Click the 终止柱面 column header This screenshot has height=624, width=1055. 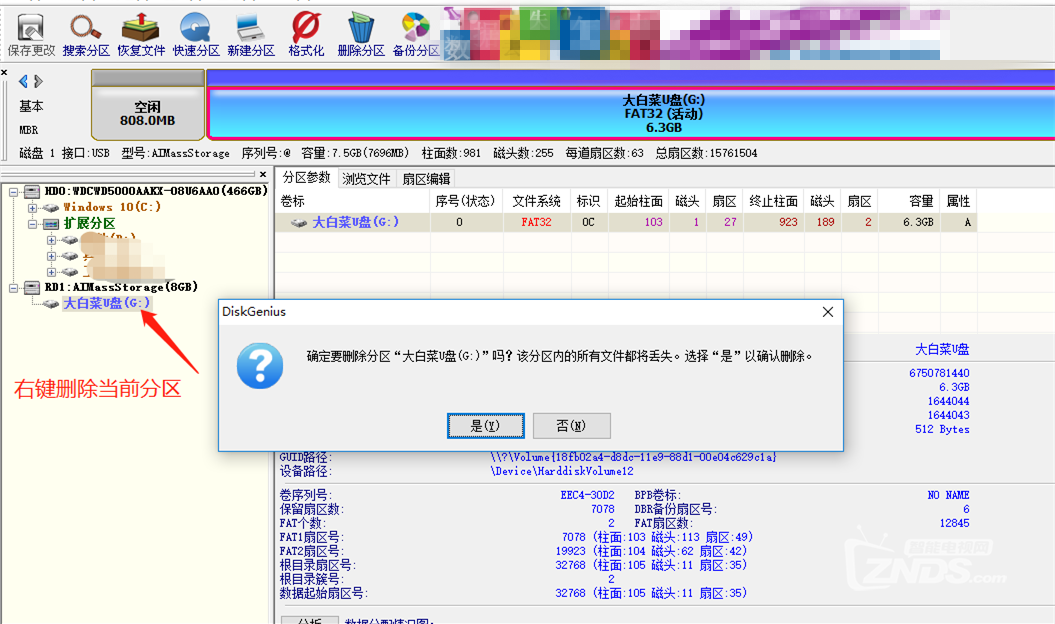(x=774, y=201)
